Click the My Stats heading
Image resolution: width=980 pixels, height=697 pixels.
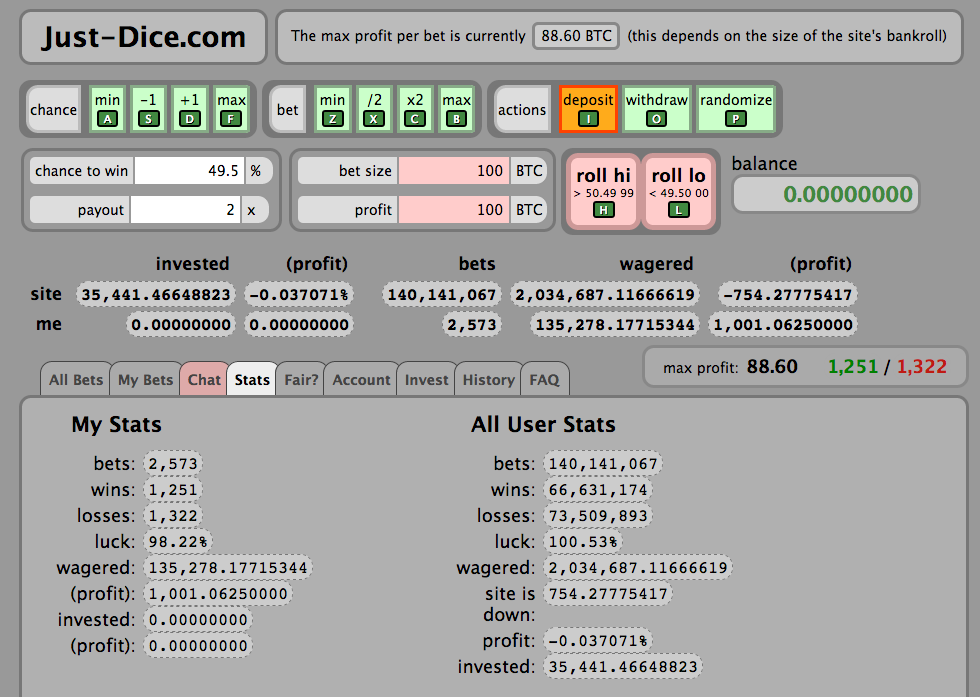click(117, 424)
